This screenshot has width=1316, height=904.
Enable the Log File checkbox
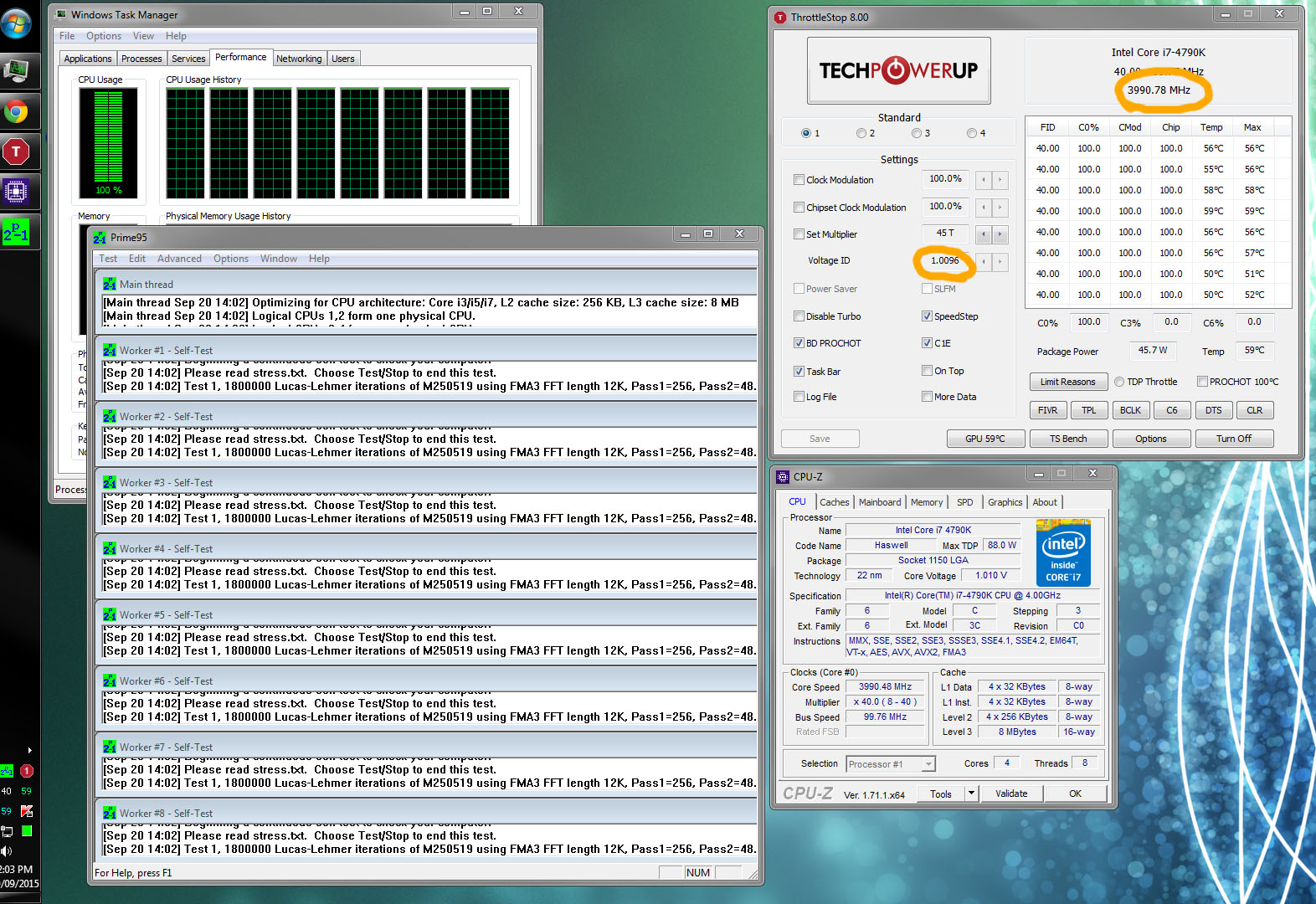point(799,397)
